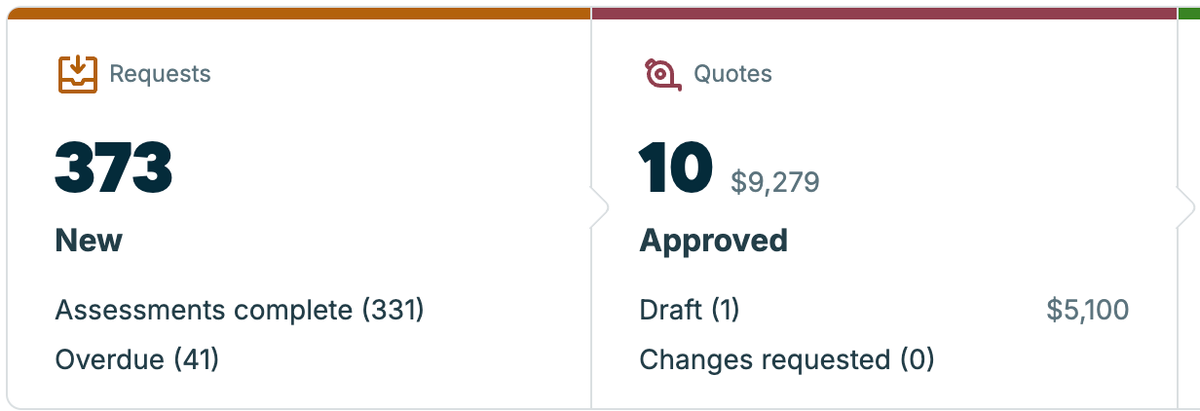
Task: Click arrow notch on Quotes card right edge
Action: pos(1186,209)
